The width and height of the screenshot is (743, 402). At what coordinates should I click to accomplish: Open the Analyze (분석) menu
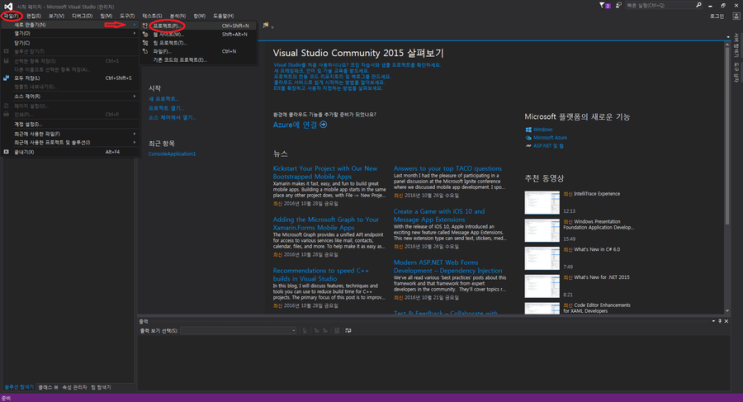point(178,16)
